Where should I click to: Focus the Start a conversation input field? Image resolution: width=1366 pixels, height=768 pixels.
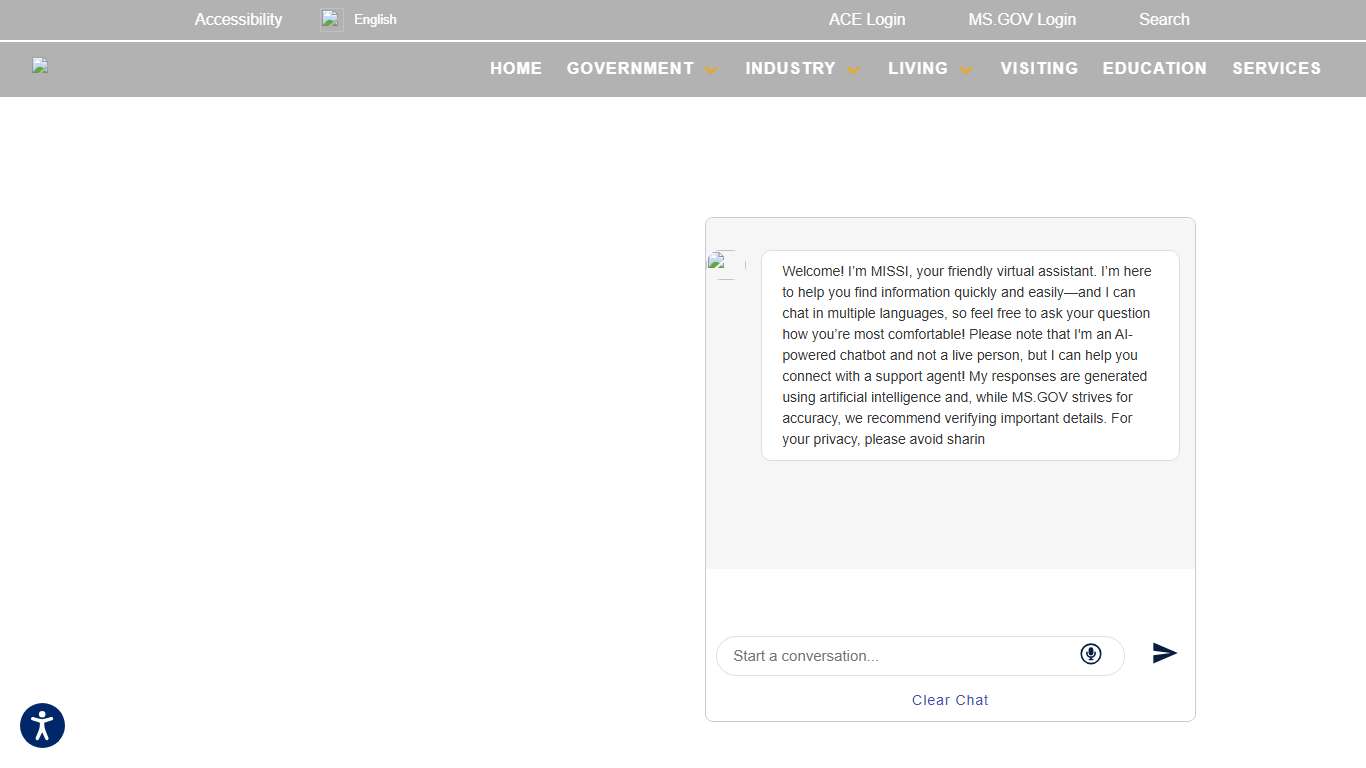click(900, 656)
